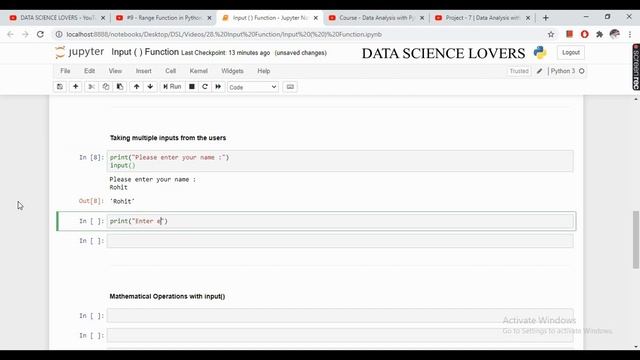
Task: Open the Kernel menu
Action: [x=199, y=71]
